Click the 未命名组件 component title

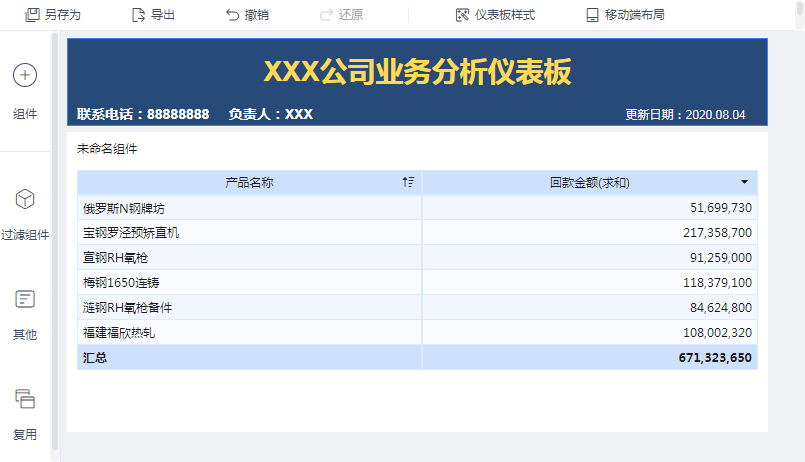[x=107, y=149]
